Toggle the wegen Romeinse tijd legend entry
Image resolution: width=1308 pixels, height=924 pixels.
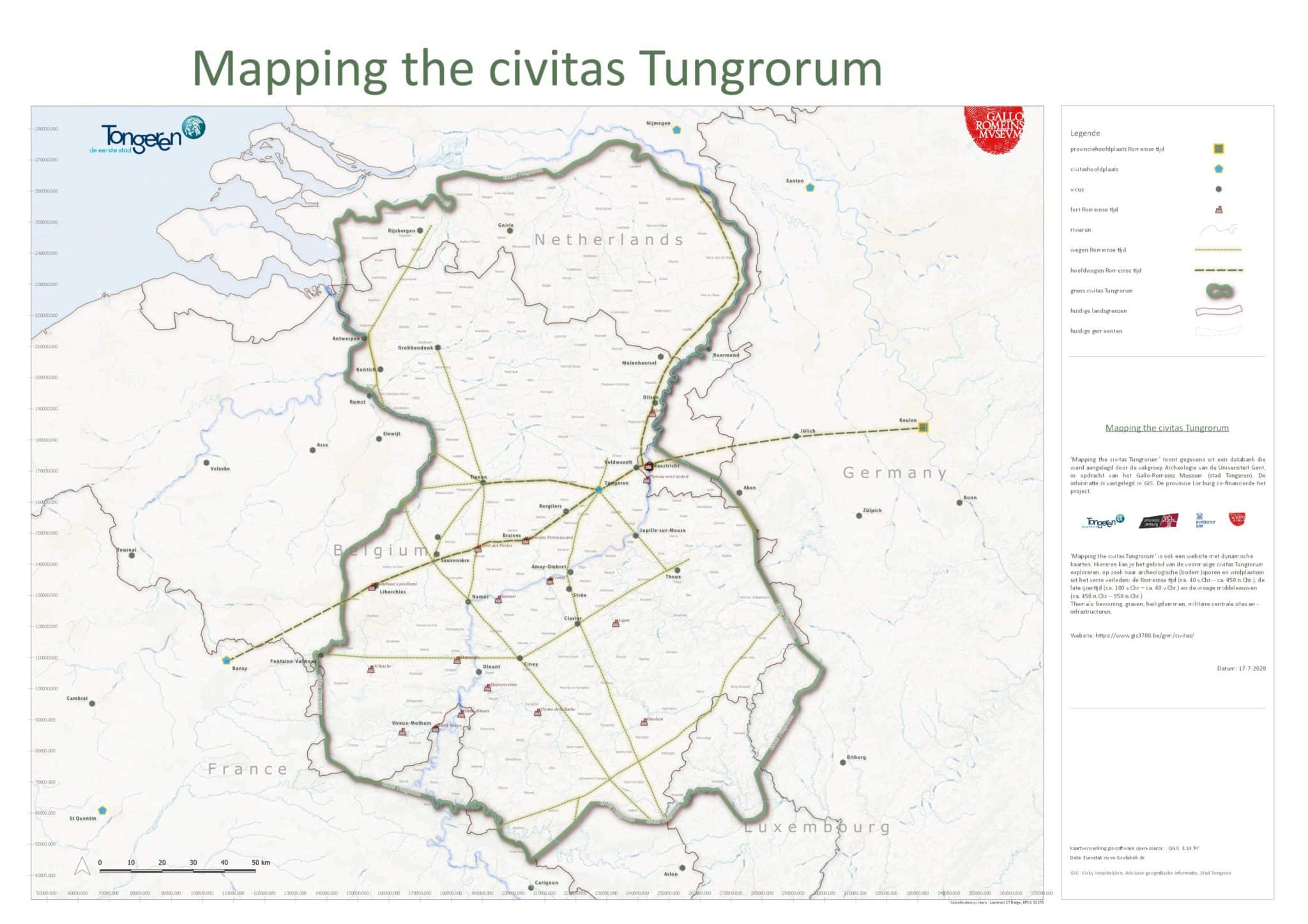[1219, 250]
